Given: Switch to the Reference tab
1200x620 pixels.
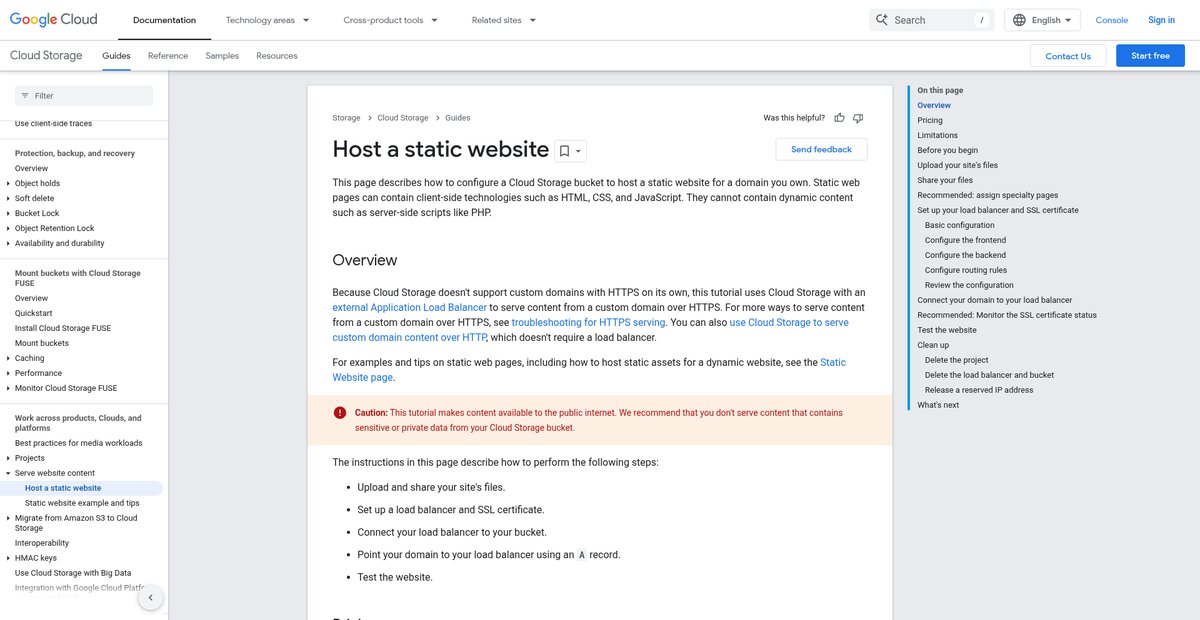Looking at the screenshot, I should [x=168, y=56].
